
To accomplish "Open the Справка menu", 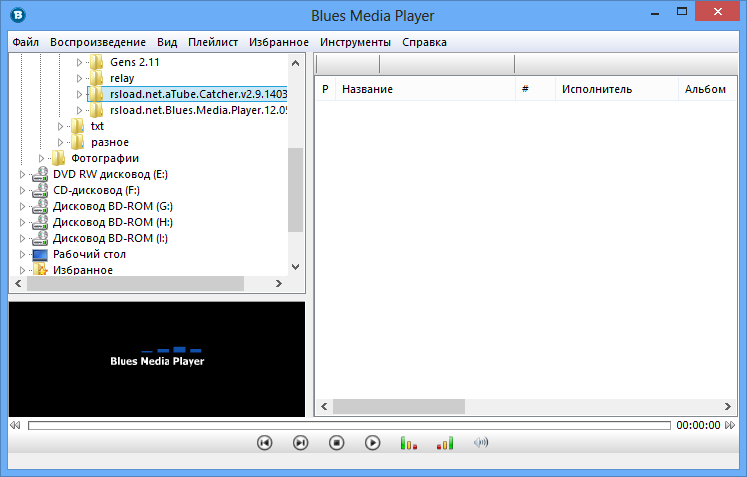I will (x=424, y=42).
